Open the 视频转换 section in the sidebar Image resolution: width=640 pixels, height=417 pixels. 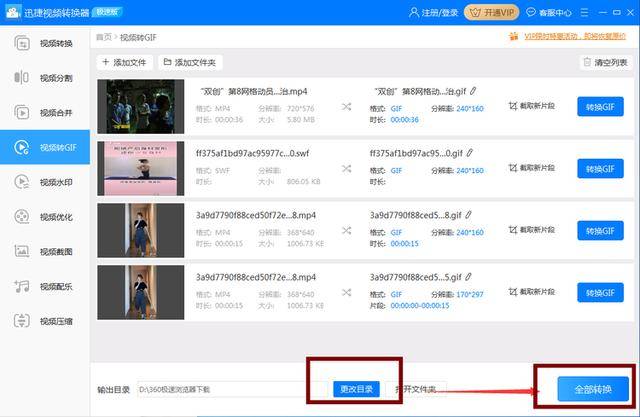[46, 43]
